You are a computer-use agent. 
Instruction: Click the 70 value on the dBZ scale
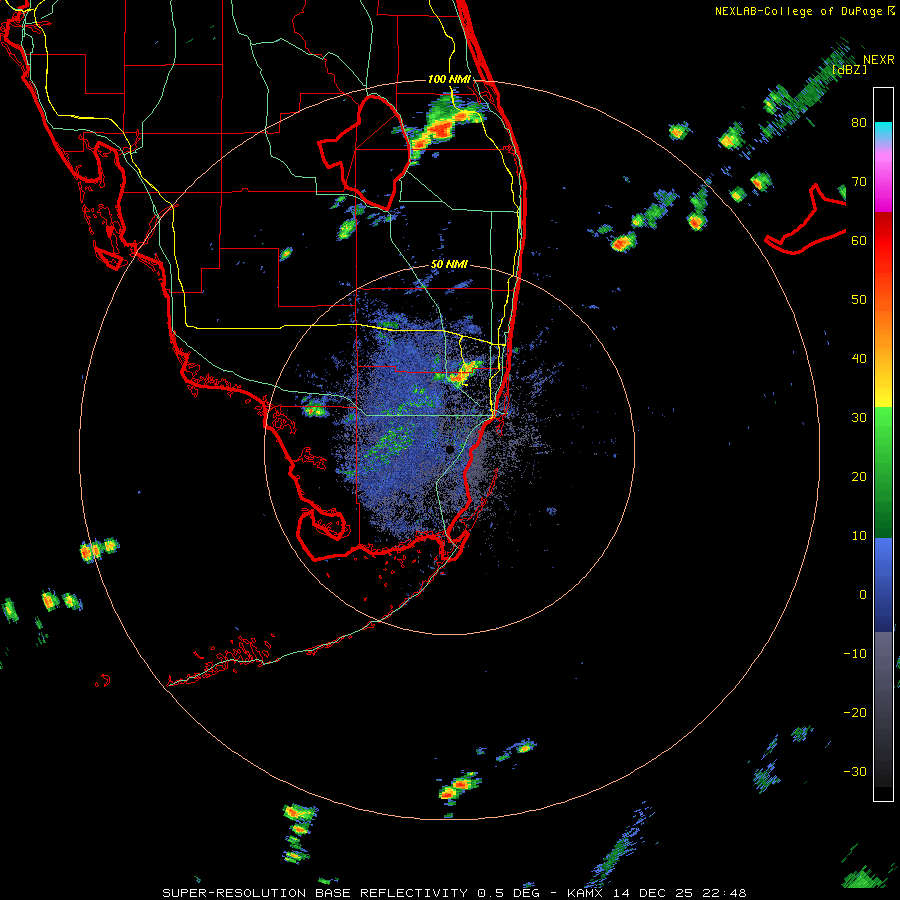pos(859,182)
